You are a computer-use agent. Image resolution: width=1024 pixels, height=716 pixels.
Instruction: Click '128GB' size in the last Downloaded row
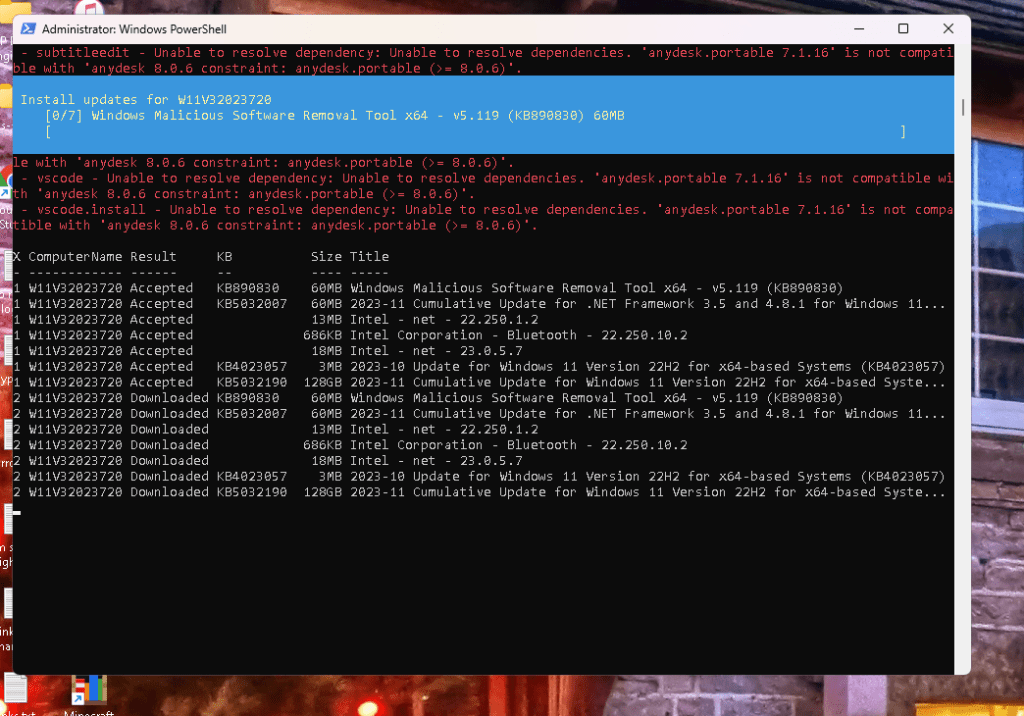click(322, 492)
